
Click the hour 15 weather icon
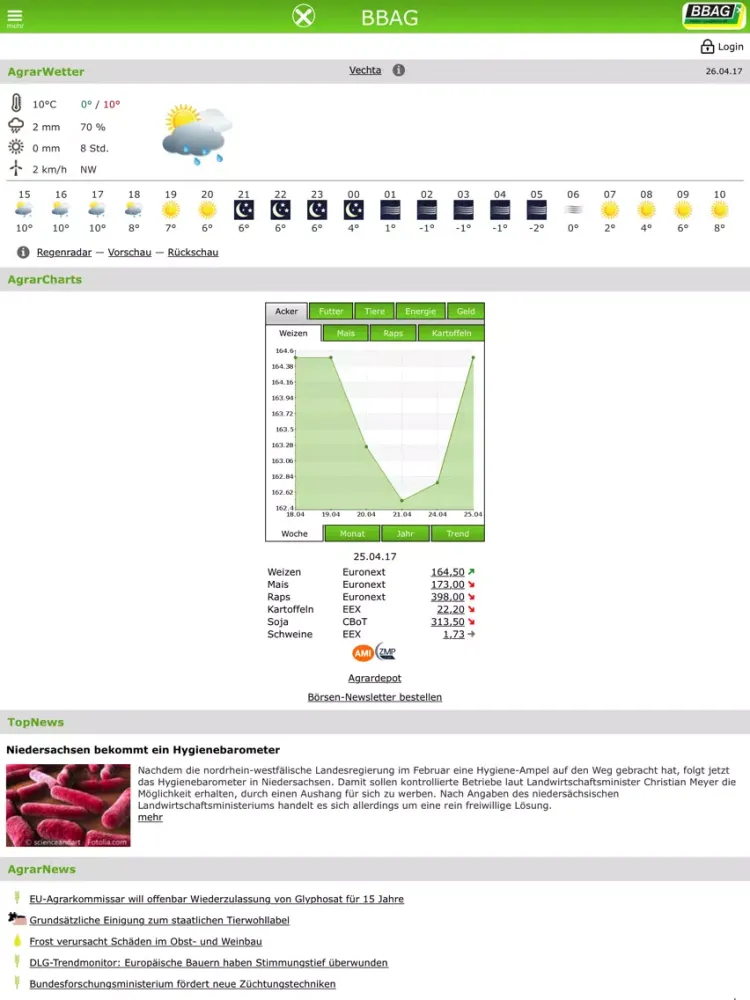click(24, 209)
